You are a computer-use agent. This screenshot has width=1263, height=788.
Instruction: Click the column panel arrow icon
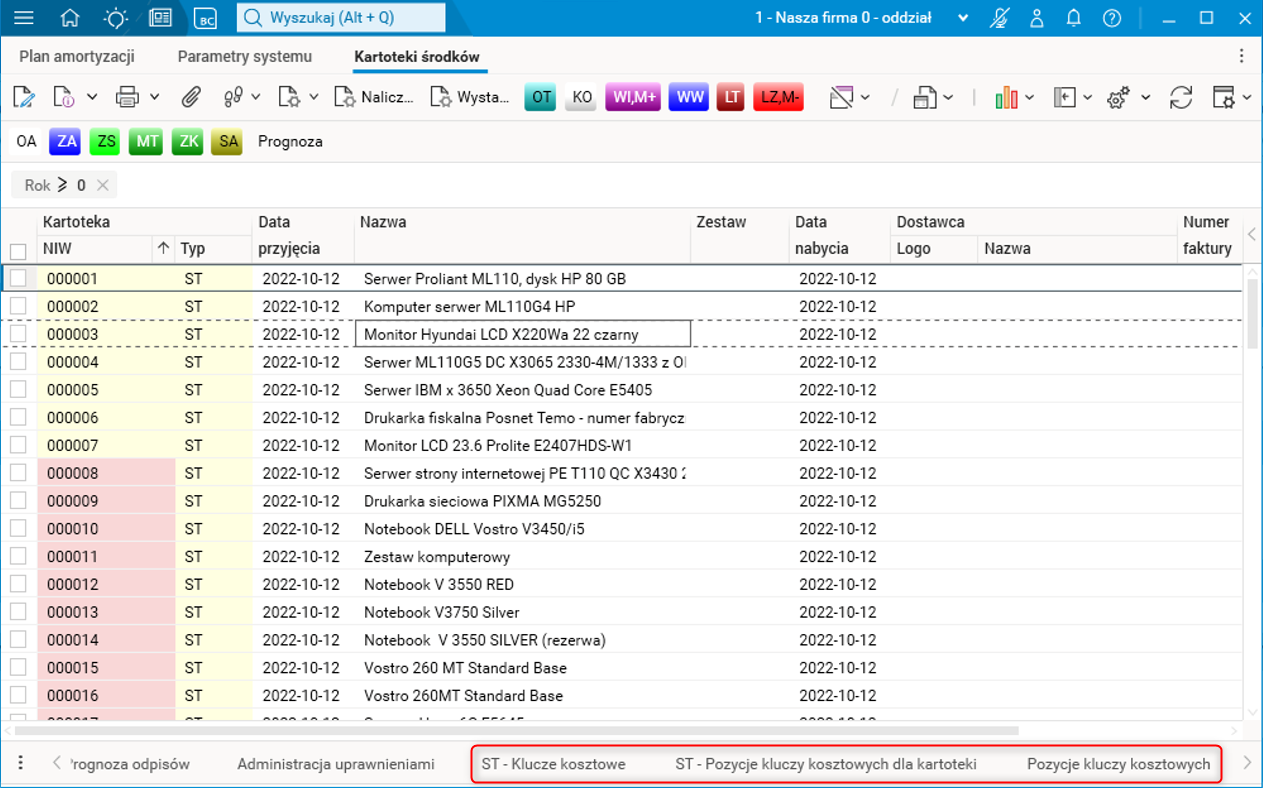[1065, 97]
